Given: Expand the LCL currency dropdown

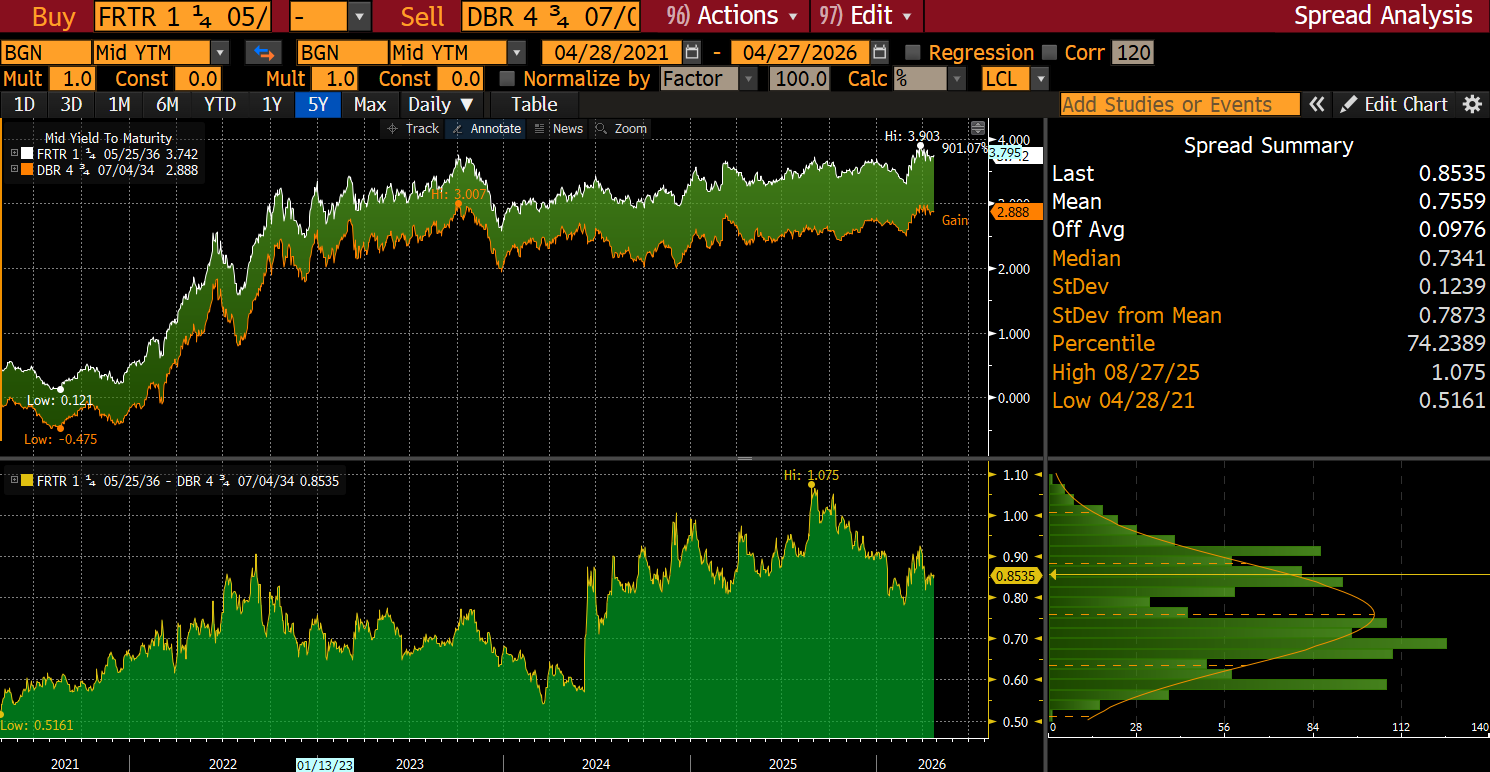Looking at the screenshot, I should [x=1040, y=79].
